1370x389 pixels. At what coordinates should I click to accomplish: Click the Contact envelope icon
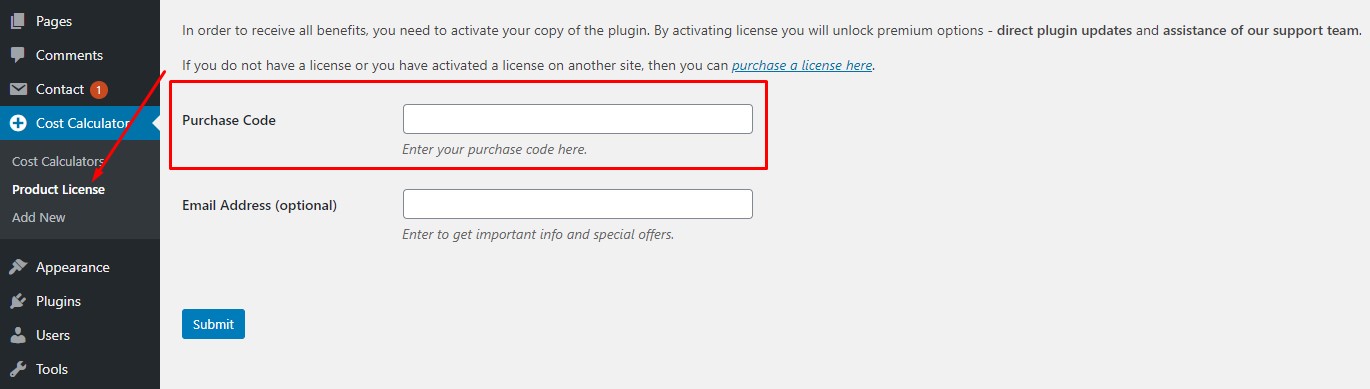click(18, 89)
